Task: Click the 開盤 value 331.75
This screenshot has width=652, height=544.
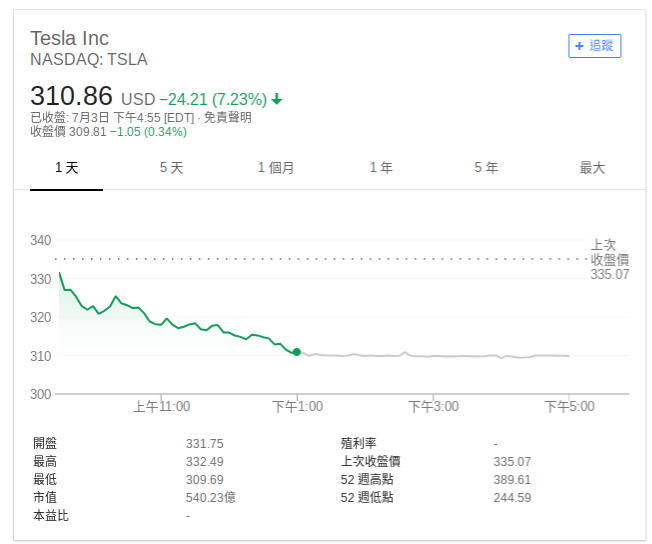Action: [205, 444]
